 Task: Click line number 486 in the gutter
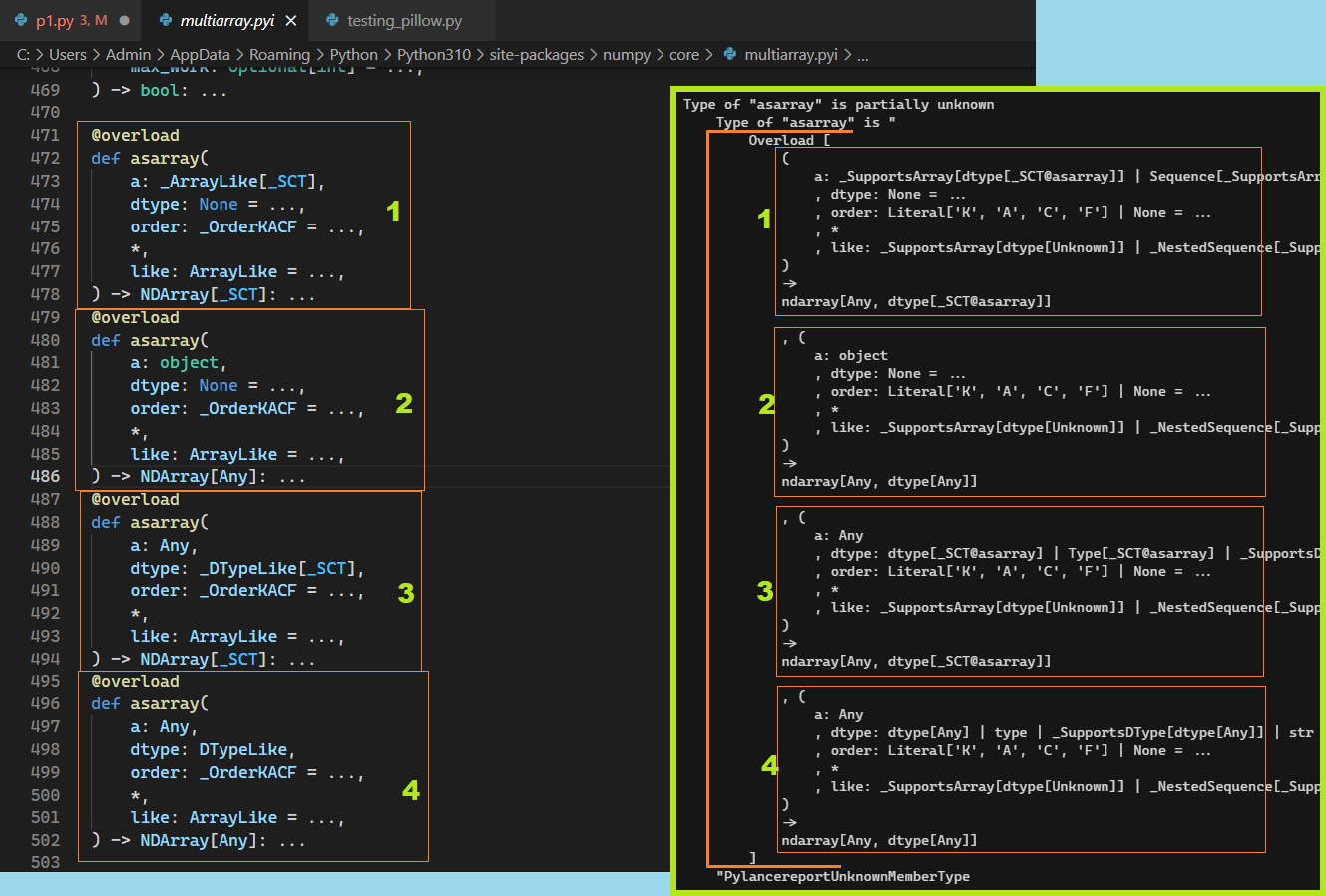45,476
